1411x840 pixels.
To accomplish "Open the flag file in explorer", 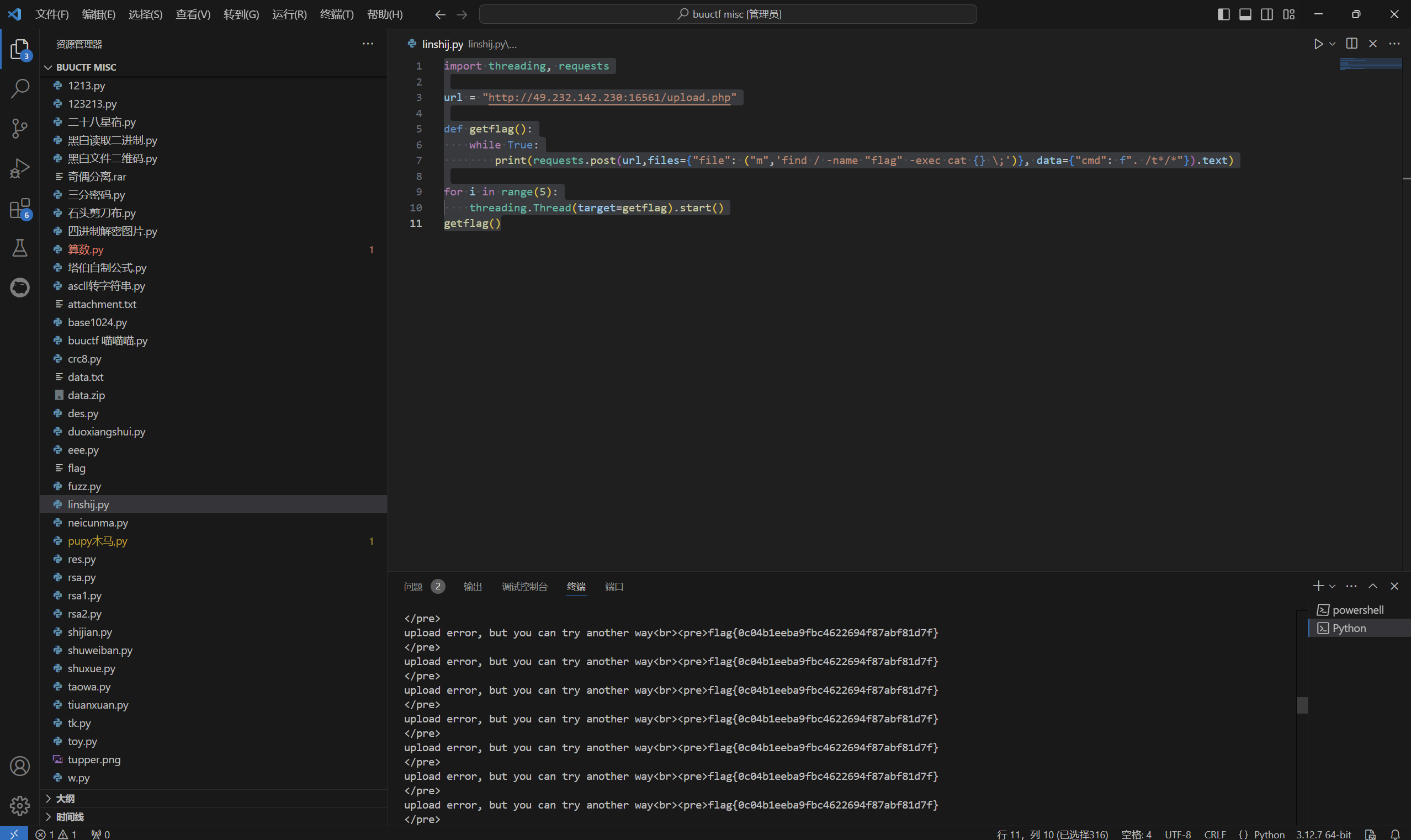I will click(214, 467).
